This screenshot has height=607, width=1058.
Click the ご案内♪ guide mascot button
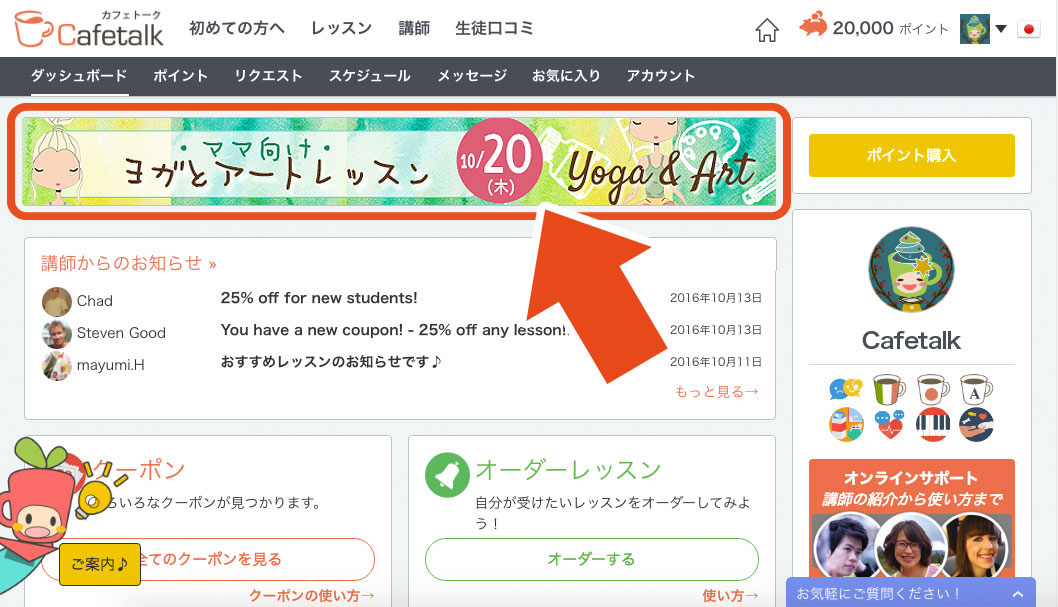(100, 564)
